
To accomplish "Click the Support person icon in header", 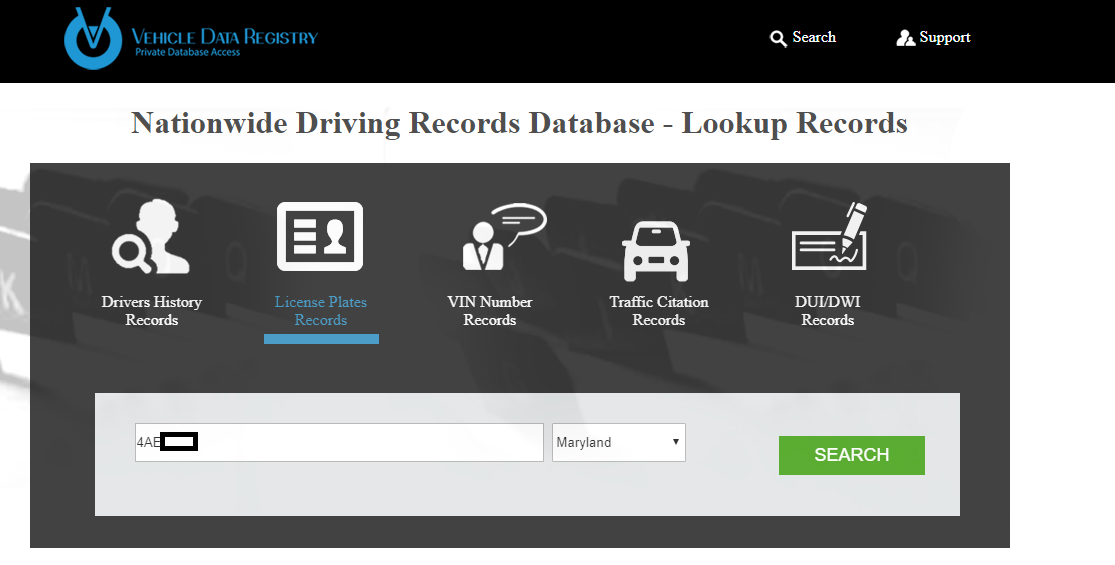I will pos(905,38).
